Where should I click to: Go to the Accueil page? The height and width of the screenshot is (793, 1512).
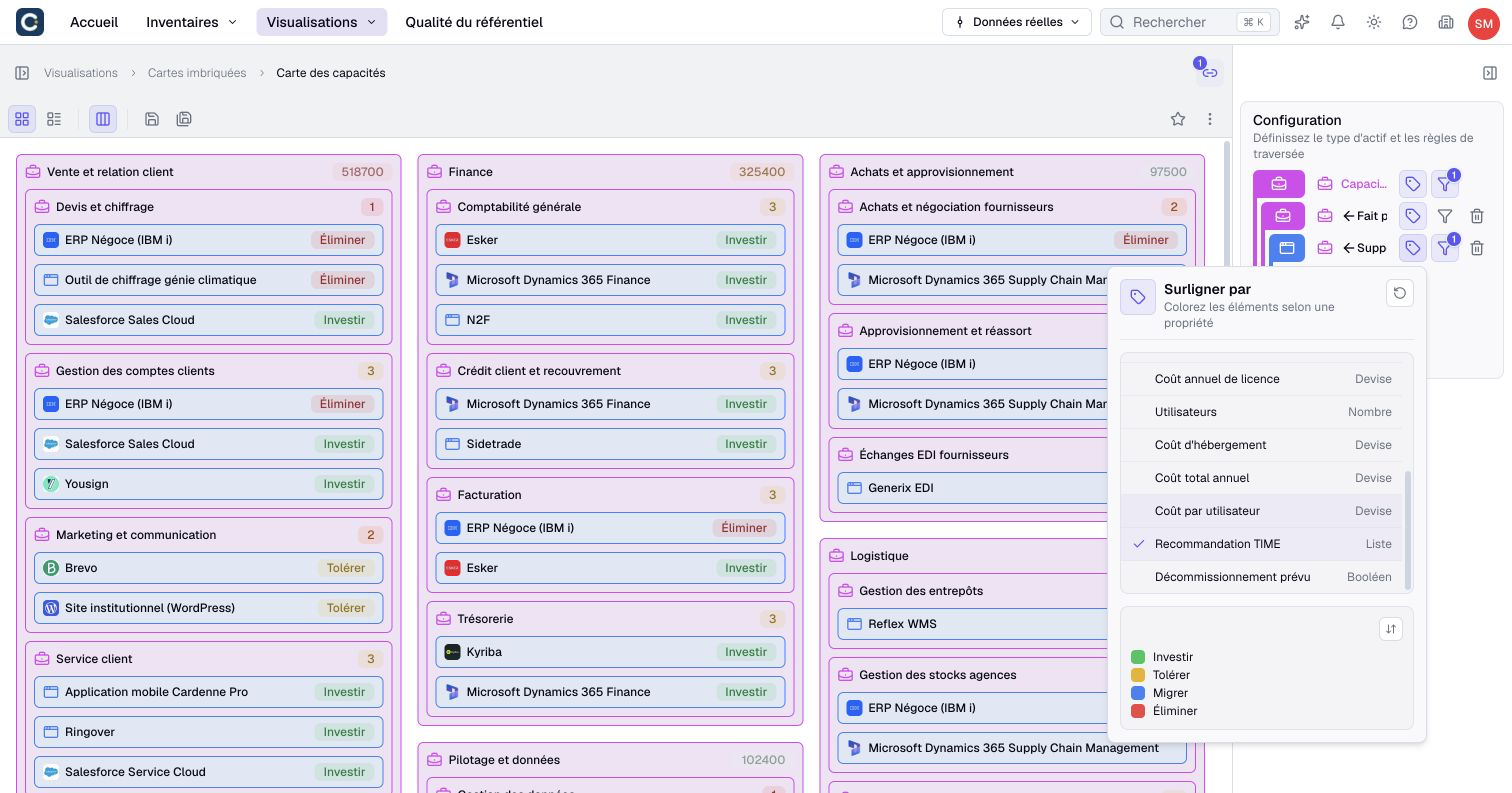click(x=94, y=22)
